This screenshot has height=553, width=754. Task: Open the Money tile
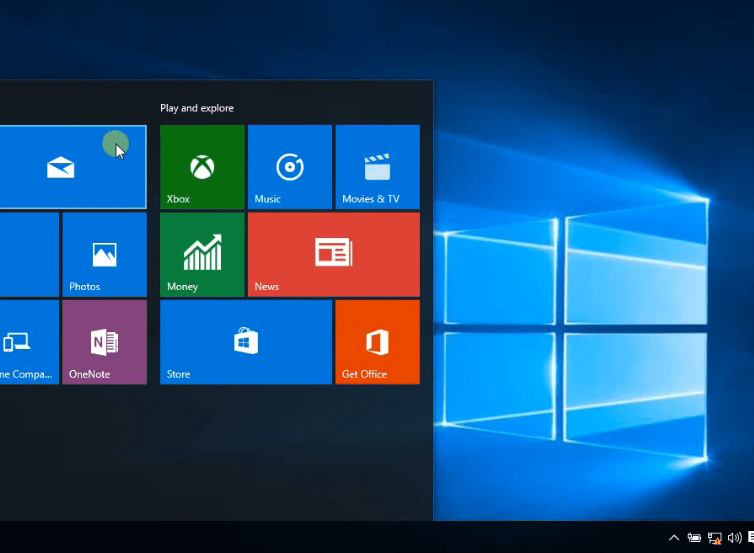(x=202, y=254)
